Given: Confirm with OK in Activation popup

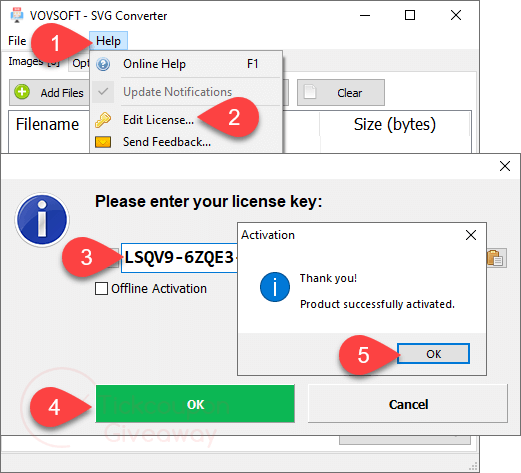Looking at the screenshot, I should click(433, 354).
